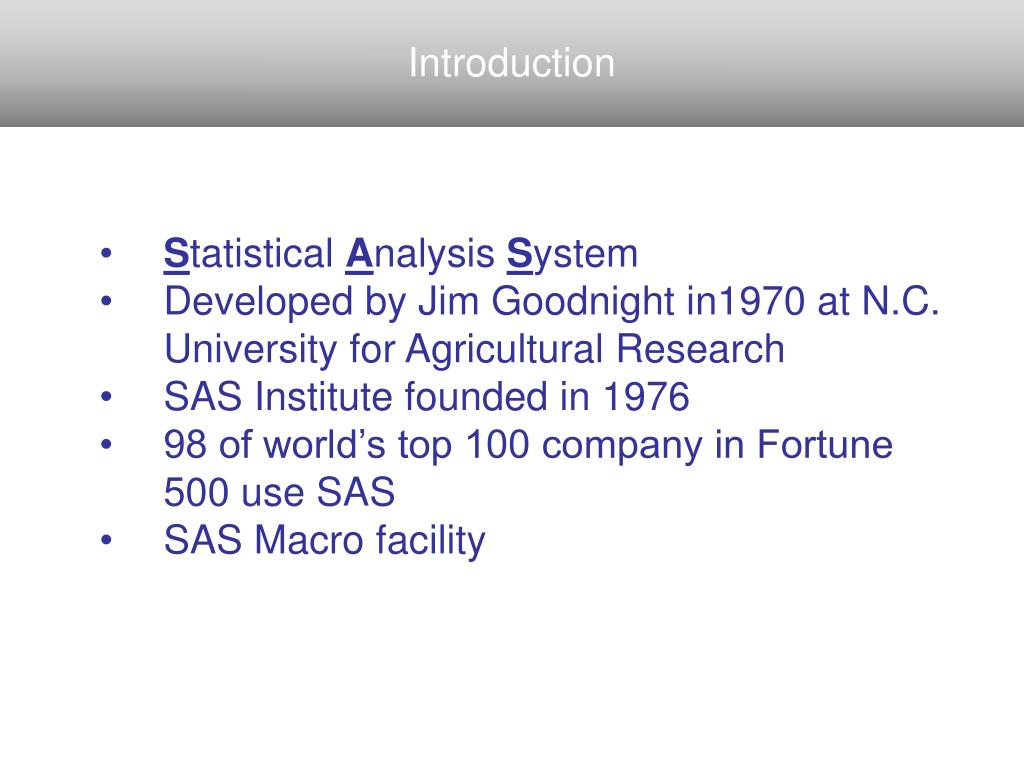Select the year "1976"
1024x768 pixels.
point(646,397)
